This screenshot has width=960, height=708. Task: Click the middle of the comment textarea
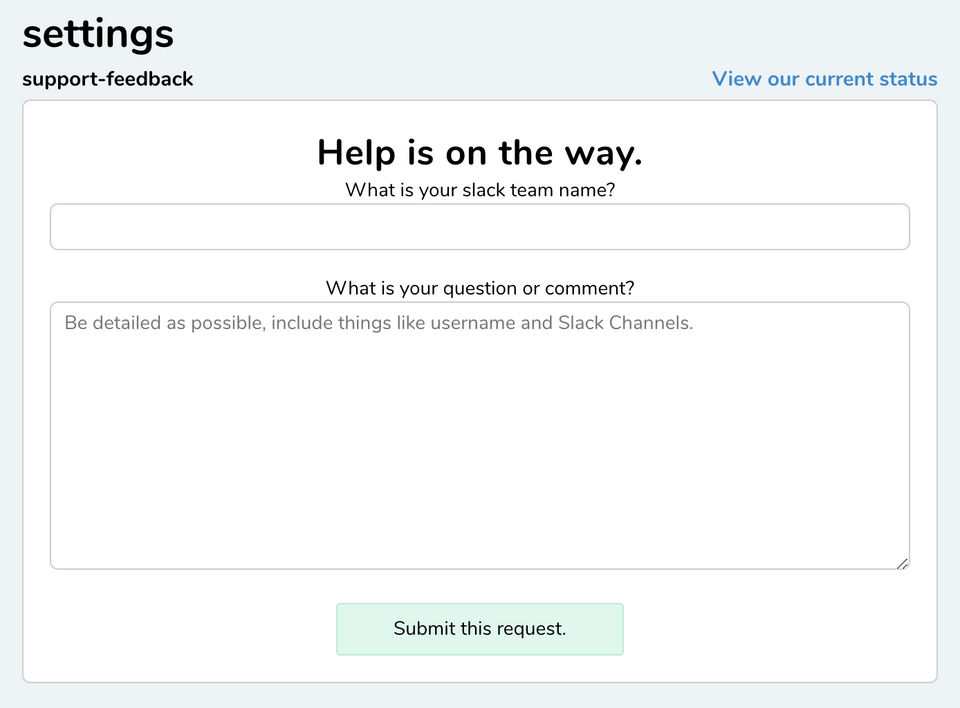pos(480,436)
